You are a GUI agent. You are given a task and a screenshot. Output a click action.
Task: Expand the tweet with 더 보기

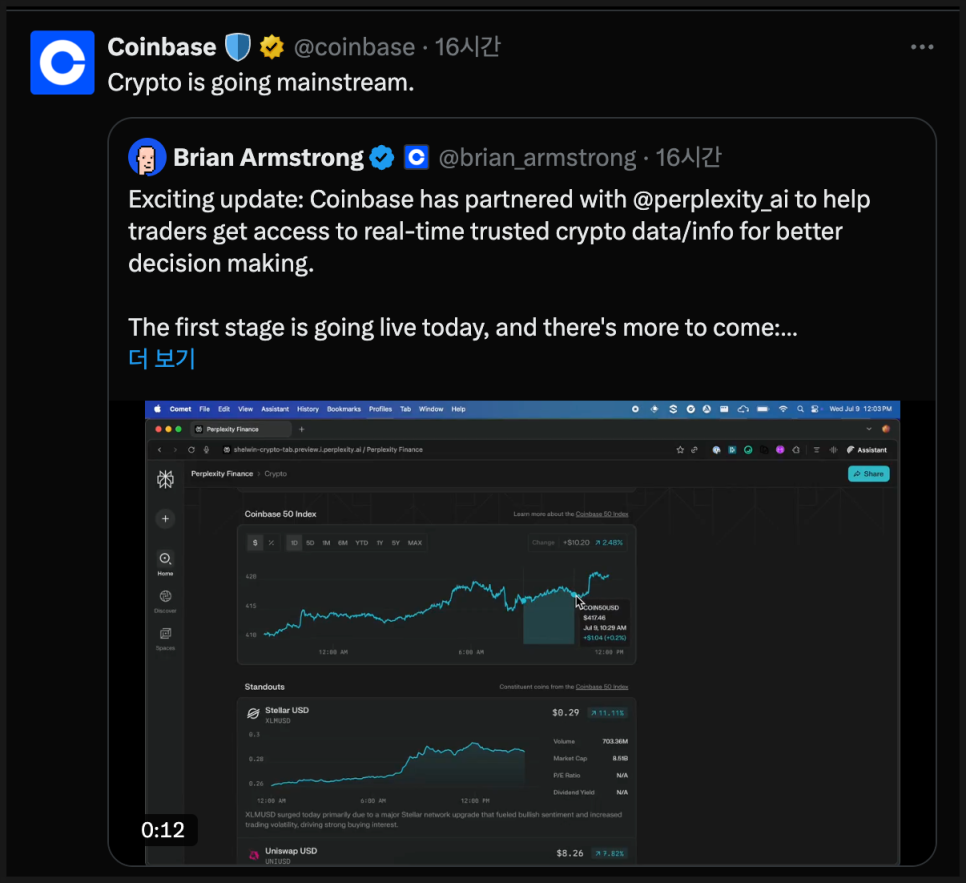161,358
